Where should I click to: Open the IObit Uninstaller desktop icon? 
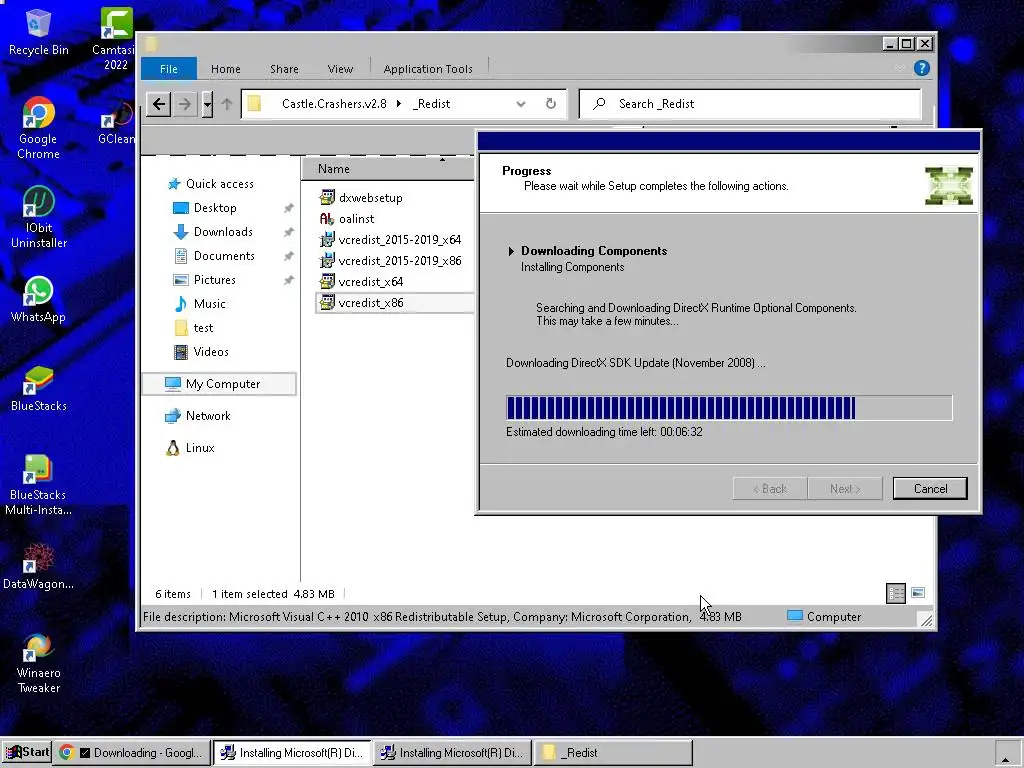point(38,217)
